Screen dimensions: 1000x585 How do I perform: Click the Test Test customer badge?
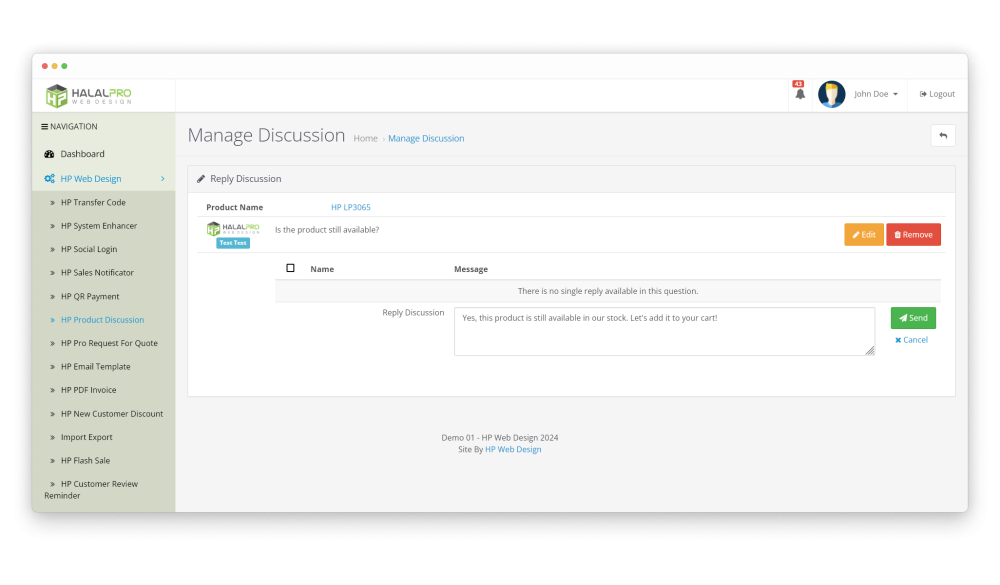[233, 243]
